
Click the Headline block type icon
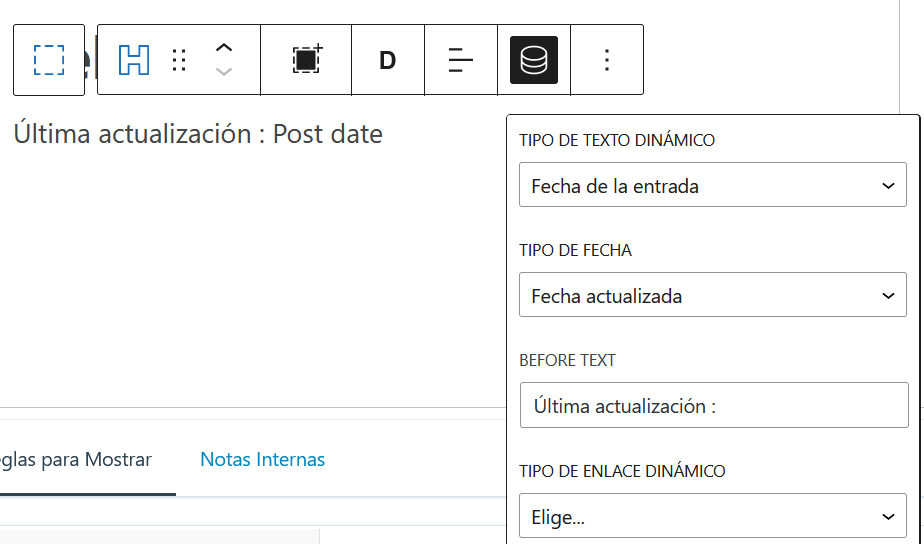point(134,60)
